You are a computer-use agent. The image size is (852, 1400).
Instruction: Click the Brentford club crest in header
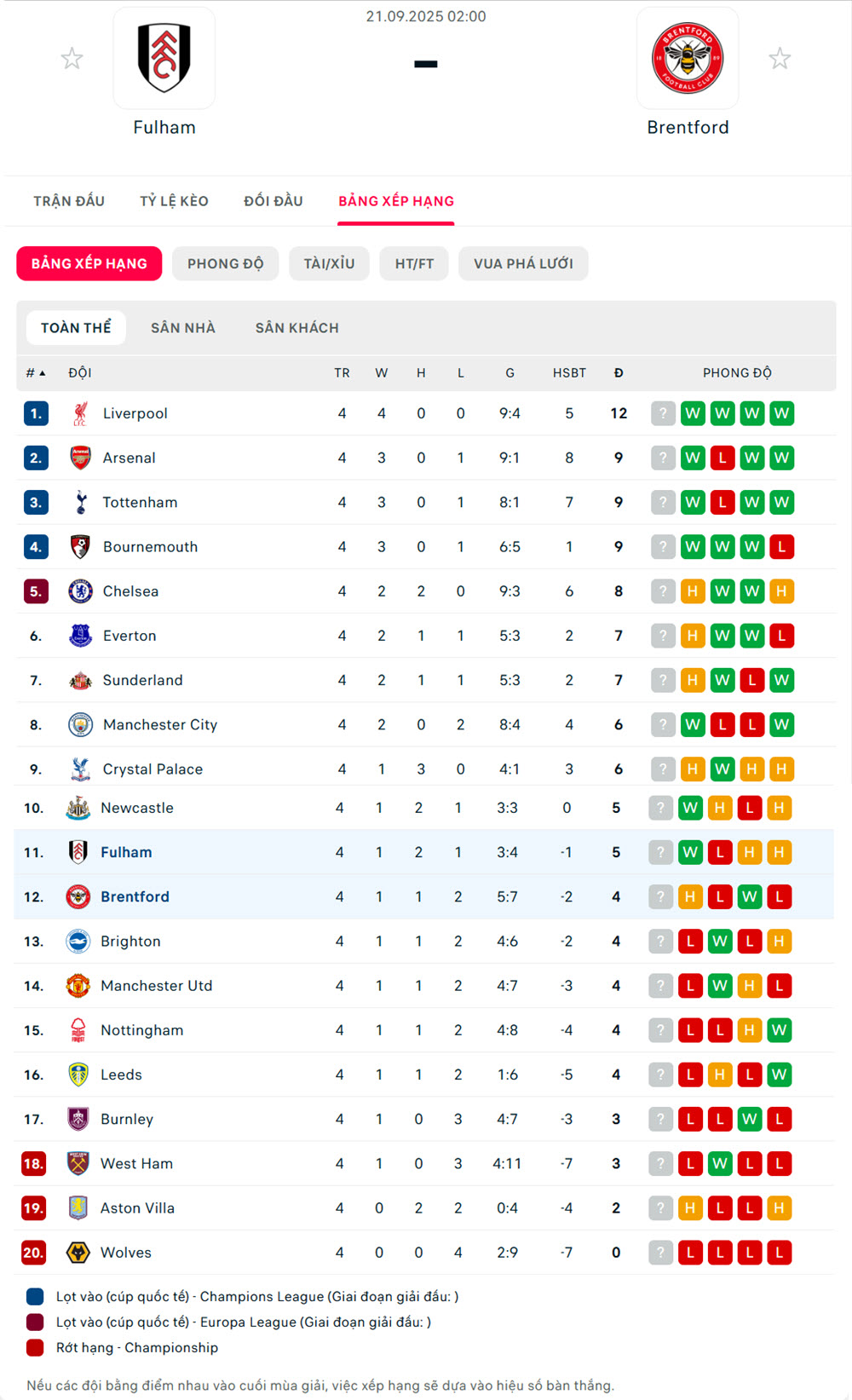pyautogui.click(x=688, y=58)
